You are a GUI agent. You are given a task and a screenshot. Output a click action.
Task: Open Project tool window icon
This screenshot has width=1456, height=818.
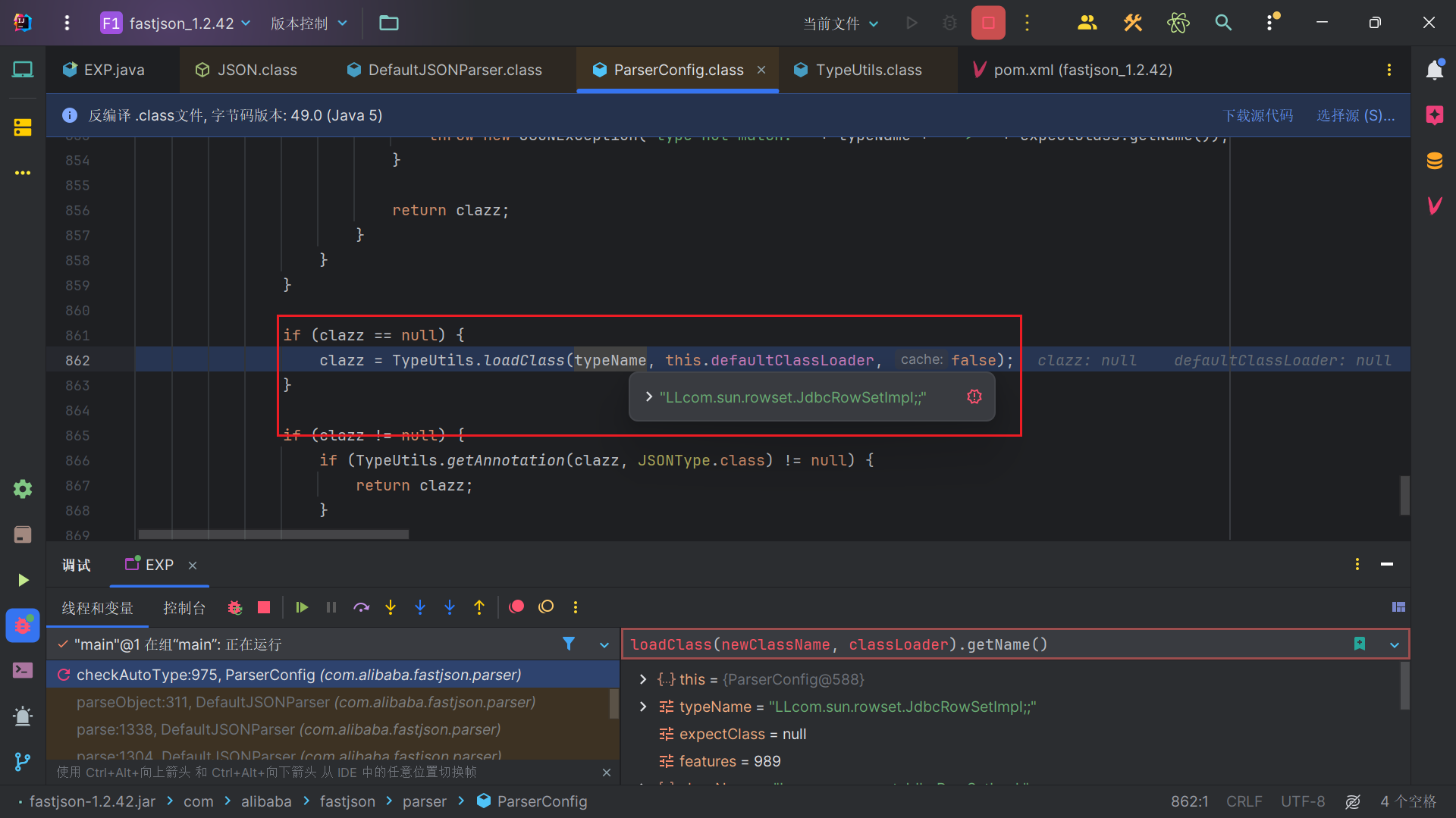pyautogui.click(x=23, y=71)
